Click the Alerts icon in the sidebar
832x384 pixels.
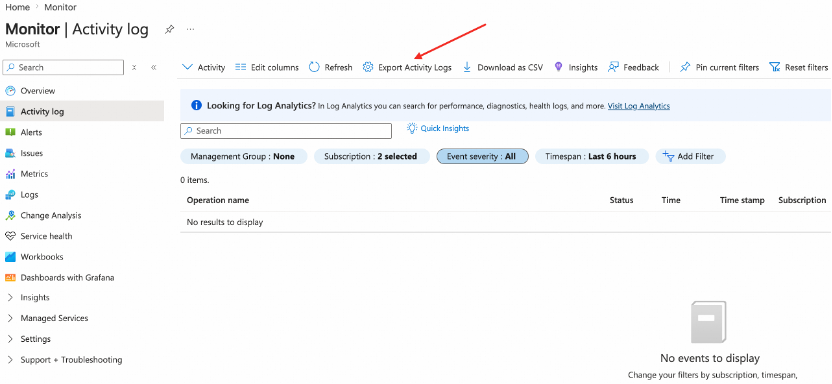pos(10,132)
